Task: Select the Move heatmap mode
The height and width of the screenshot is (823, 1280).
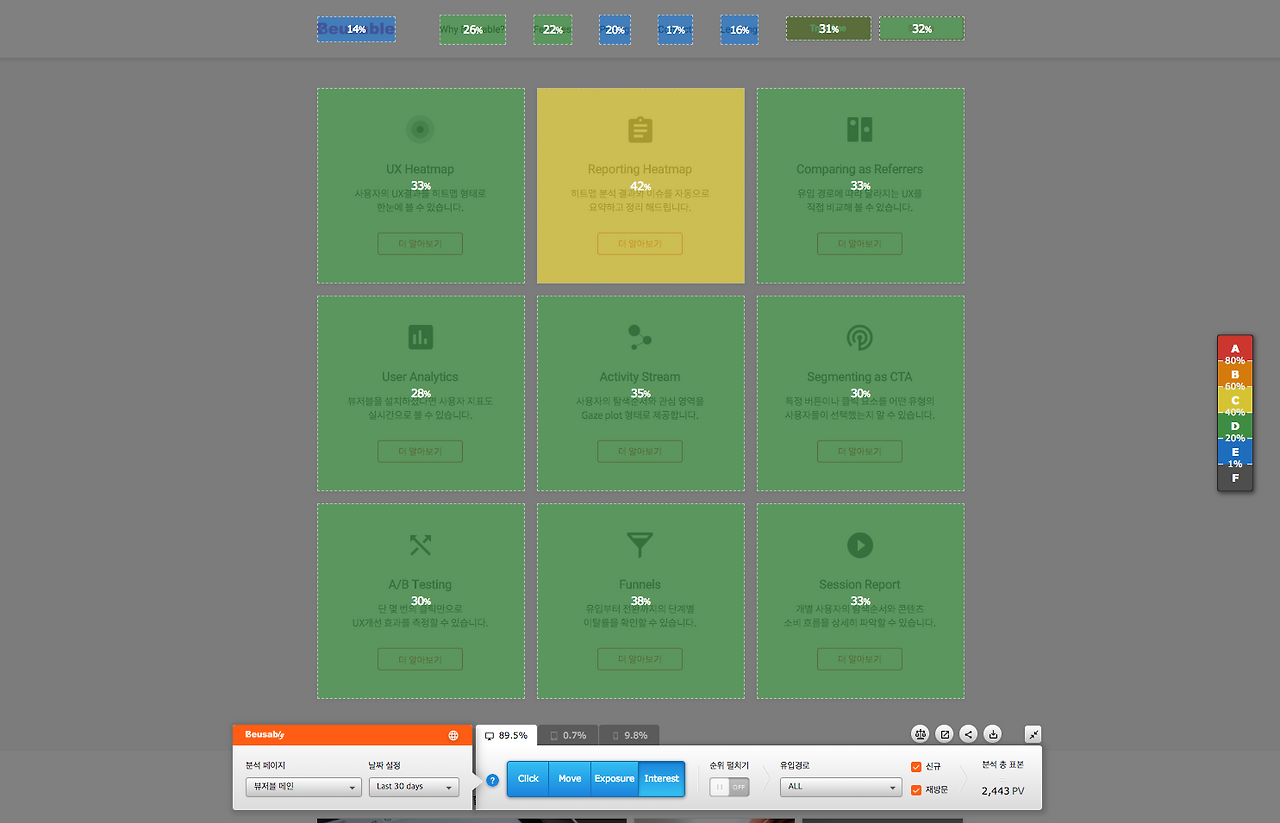Action: 570,779
